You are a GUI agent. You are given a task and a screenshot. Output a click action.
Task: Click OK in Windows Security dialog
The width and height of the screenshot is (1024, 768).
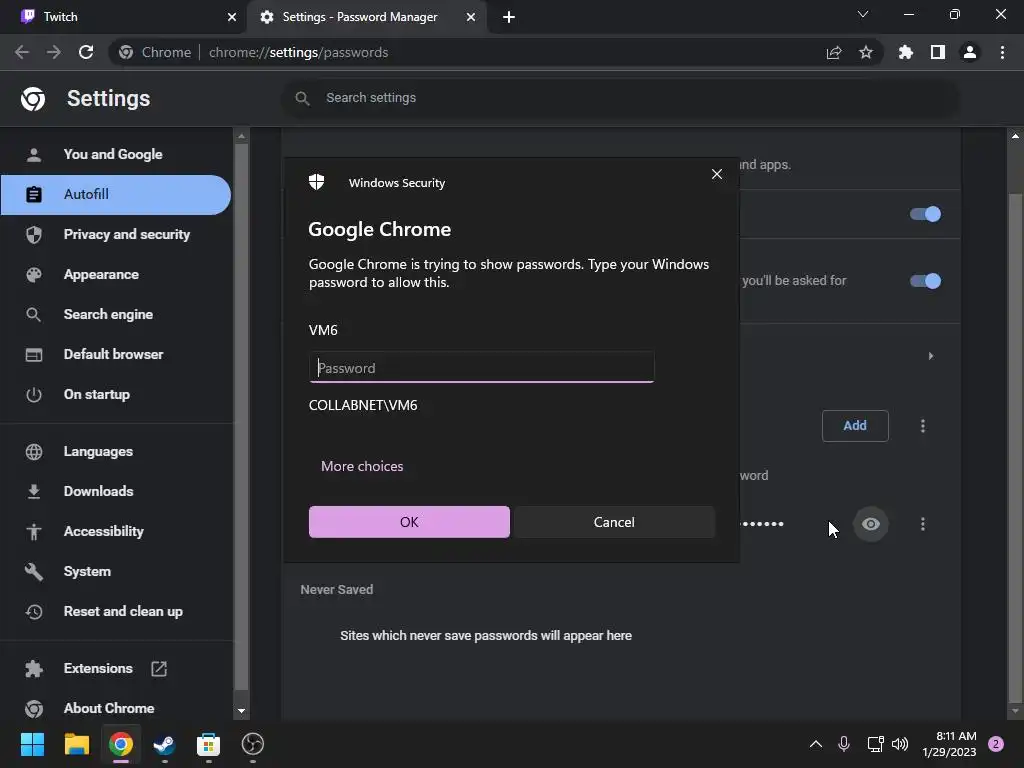[x=409, y=522]
